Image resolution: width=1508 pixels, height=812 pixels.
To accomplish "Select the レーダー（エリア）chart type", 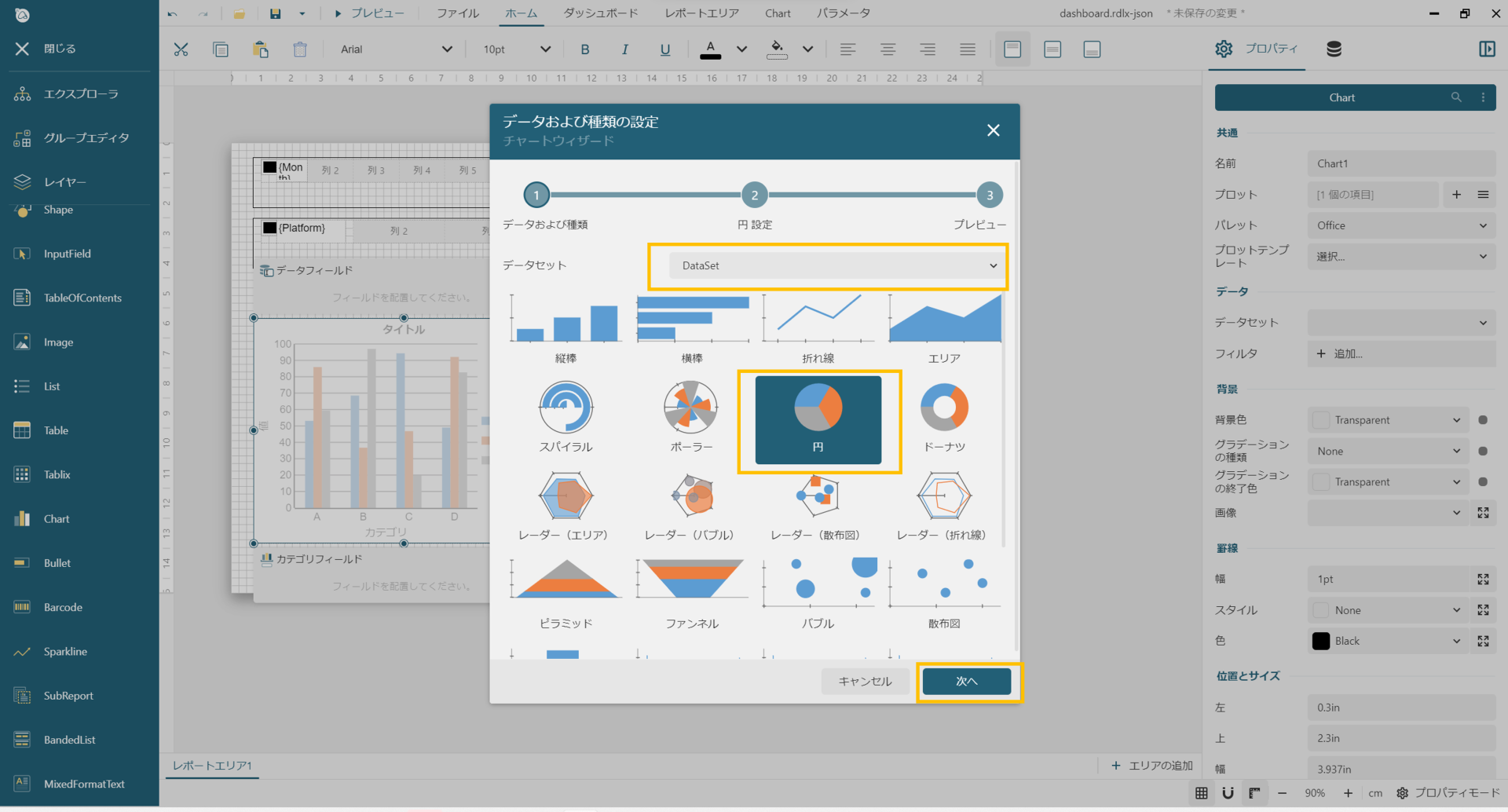I will click(x=565, y=507).
